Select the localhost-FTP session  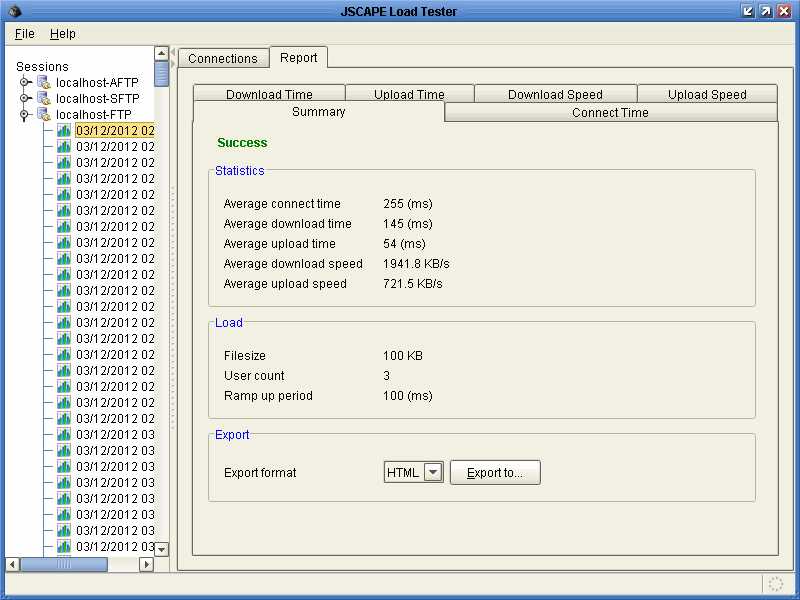[94, 114]
